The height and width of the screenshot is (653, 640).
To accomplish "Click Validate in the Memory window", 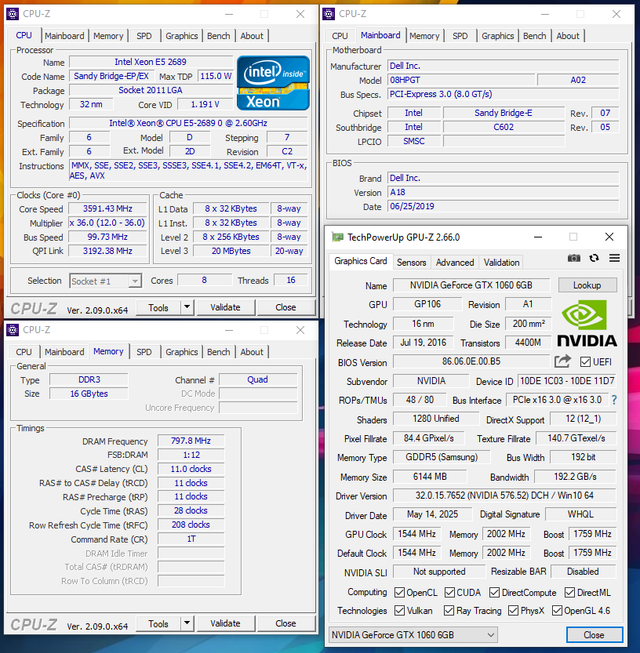I will point(225,623).
